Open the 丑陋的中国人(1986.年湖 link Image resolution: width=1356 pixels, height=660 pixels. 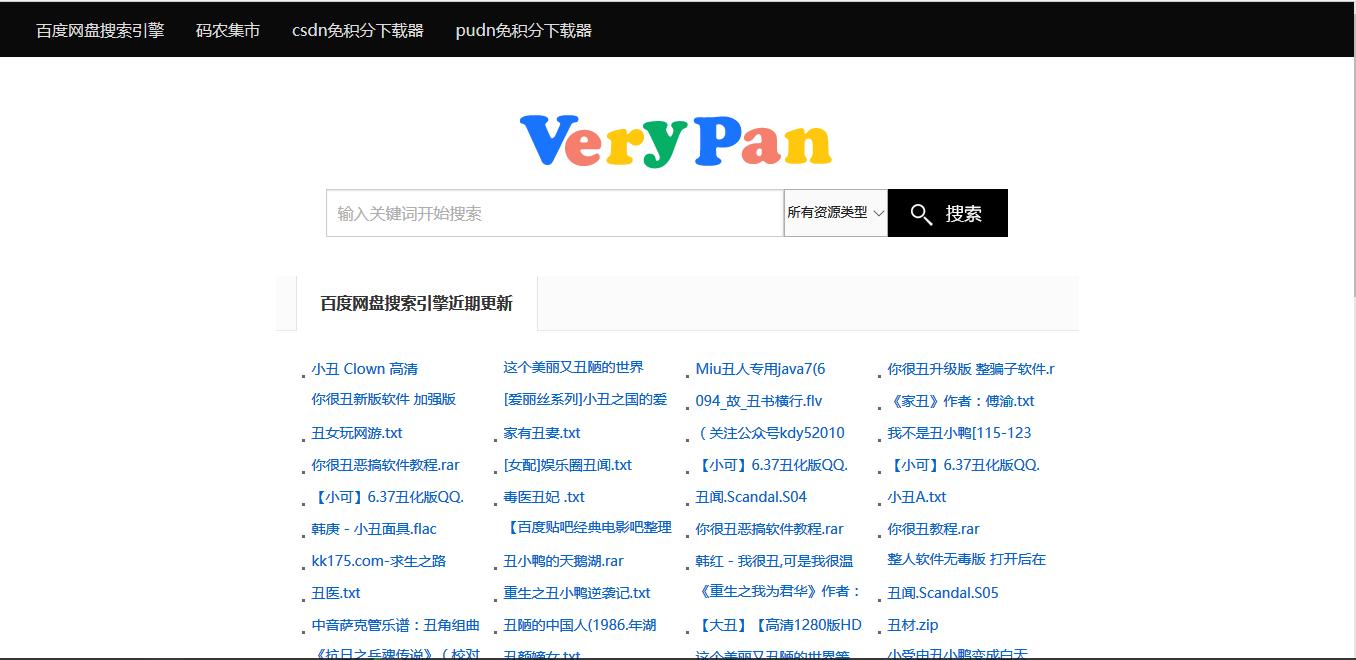coord(580,625)
